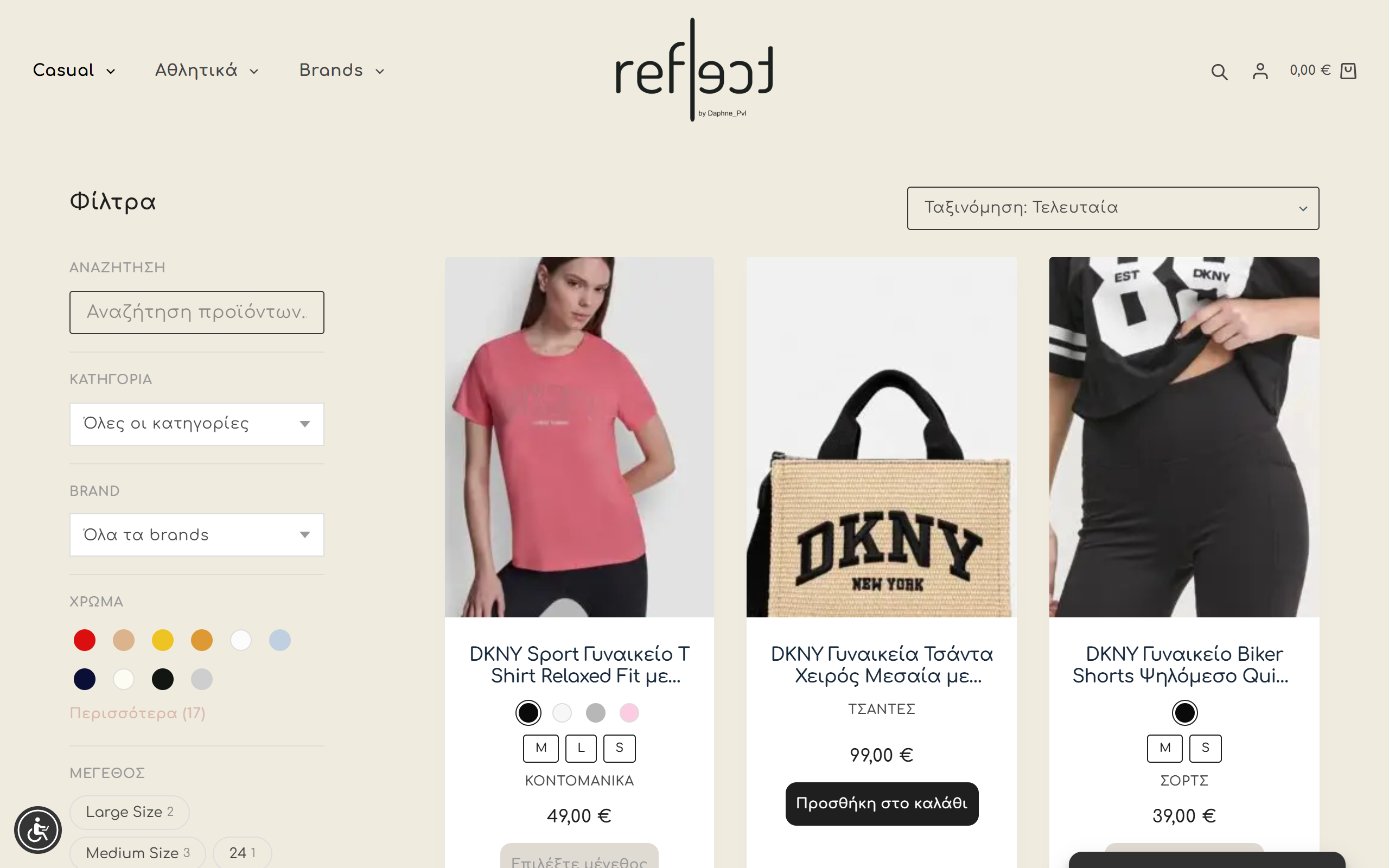The width and height of the screenshot is (1389, 868).
Task: Expand the Casual menu
Action: pyautogui.click(x=74, y=71)
